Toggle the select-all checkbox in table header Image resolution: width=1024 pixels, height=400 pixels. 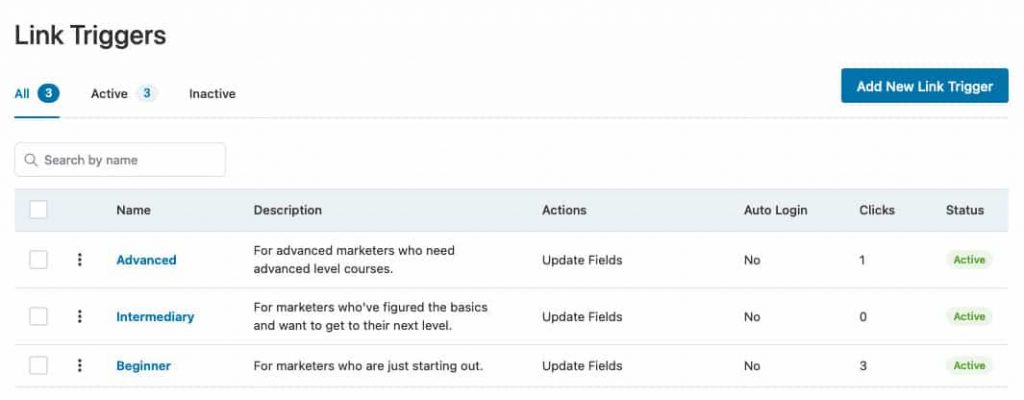click(x=39, y=210)
